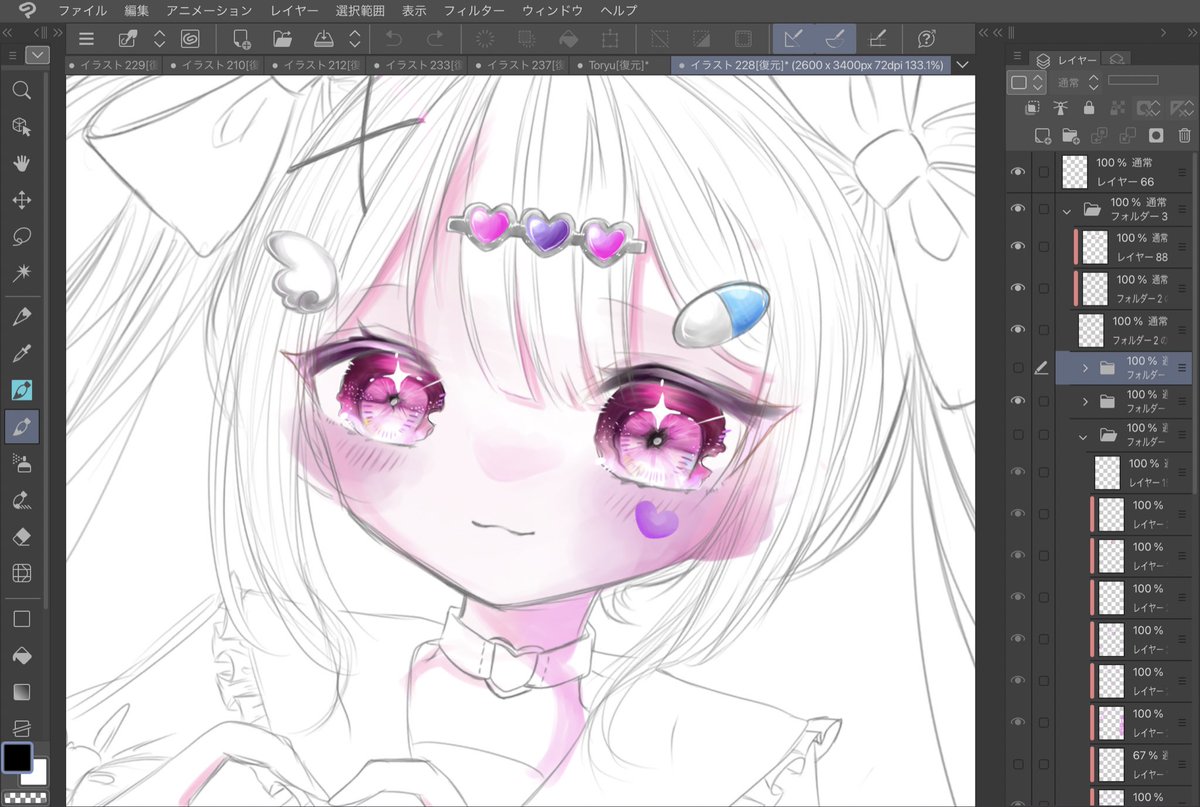The width and height of the screenshot is (1200, 807).
Task: Open the 編集 menu
Action: coord(137,10)
